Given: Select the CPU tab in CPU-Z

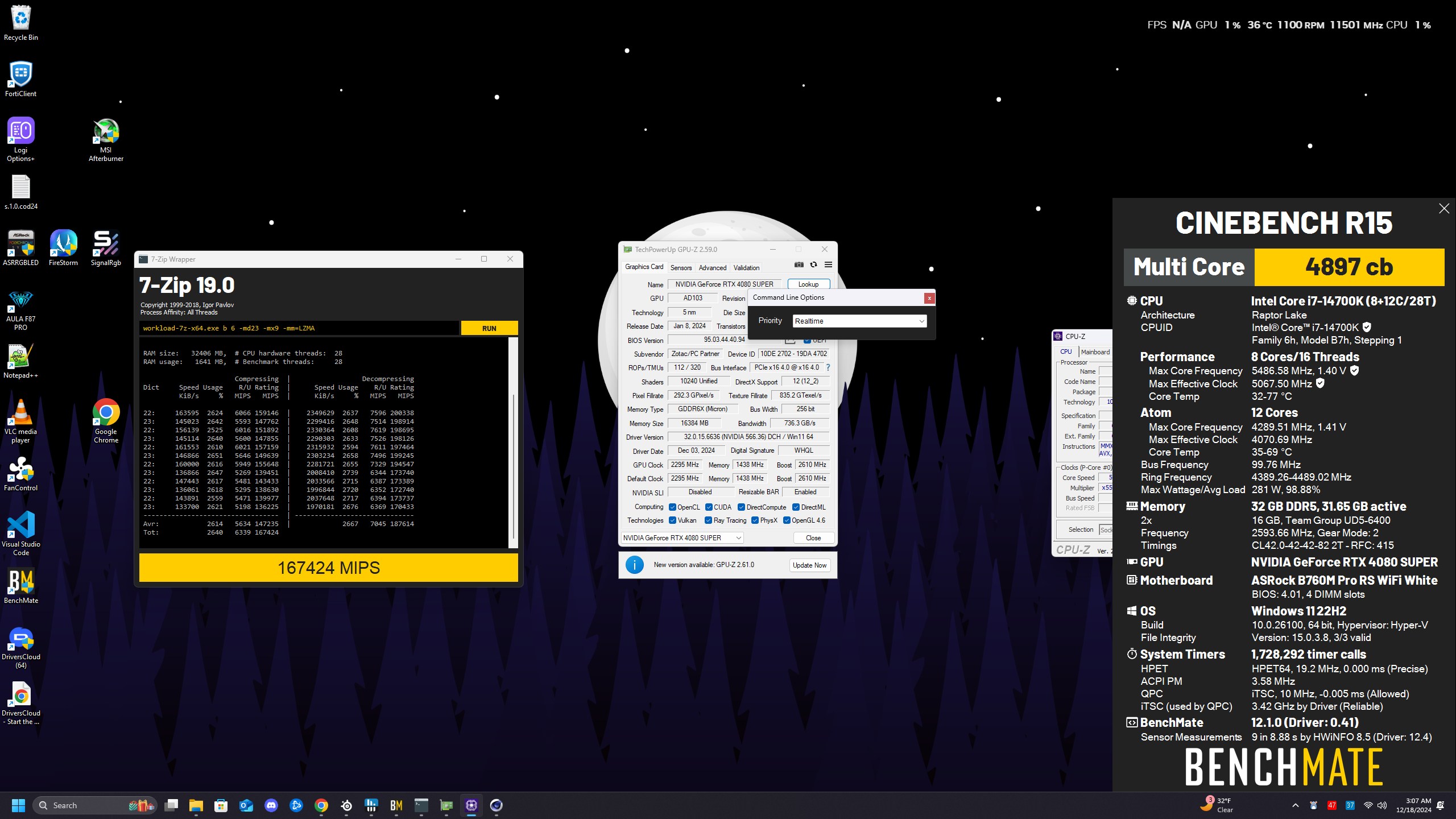Looking at the screenshot, I should 1066,352.
